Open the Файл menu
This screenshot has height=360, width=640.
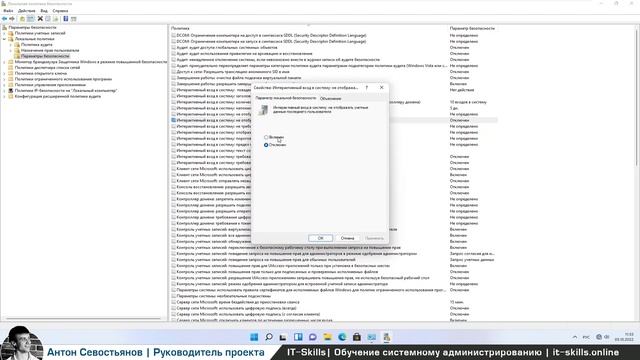click(8, 11)
